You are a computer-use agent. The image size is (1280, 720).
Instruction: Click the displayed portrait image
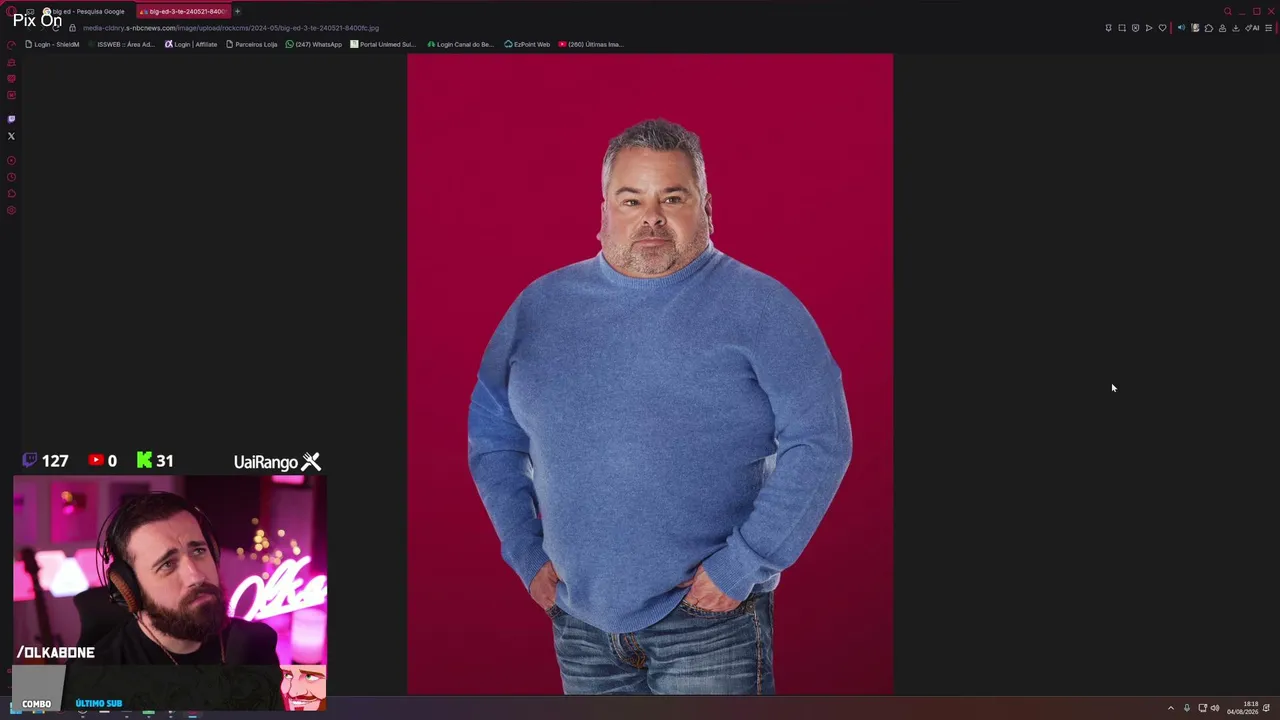click(650, 374)
